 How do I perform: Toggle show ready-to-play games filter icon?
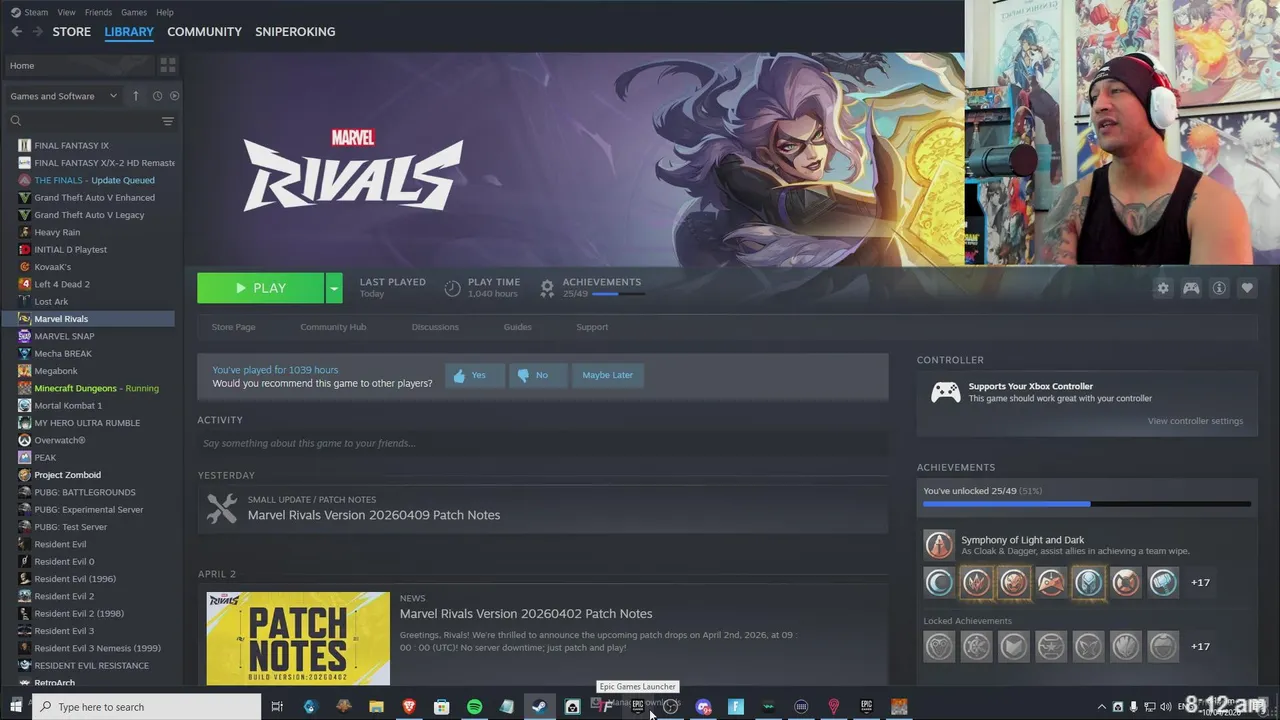tap(174, 96)
